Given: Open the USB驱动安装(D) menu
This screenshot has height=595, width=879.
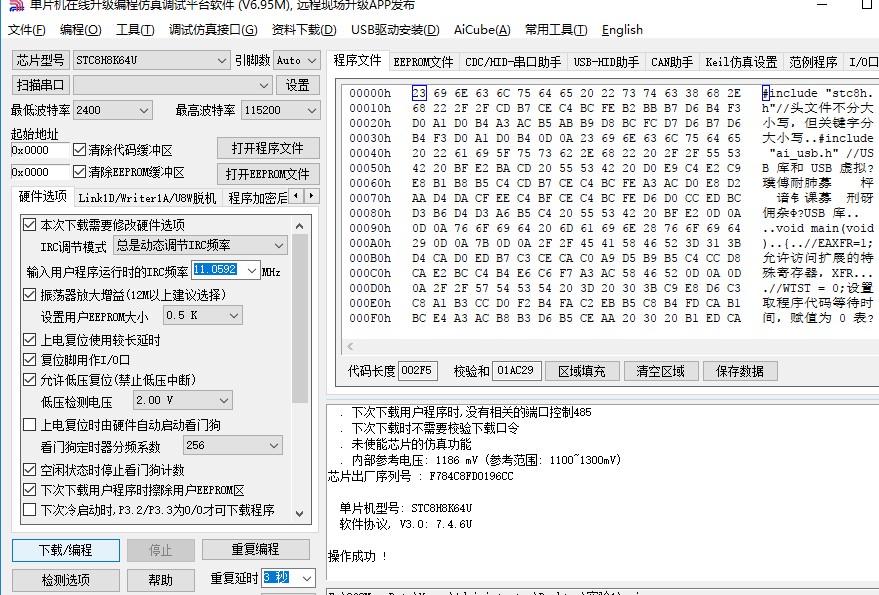Looking at the screenshot, I should point(395,30).
